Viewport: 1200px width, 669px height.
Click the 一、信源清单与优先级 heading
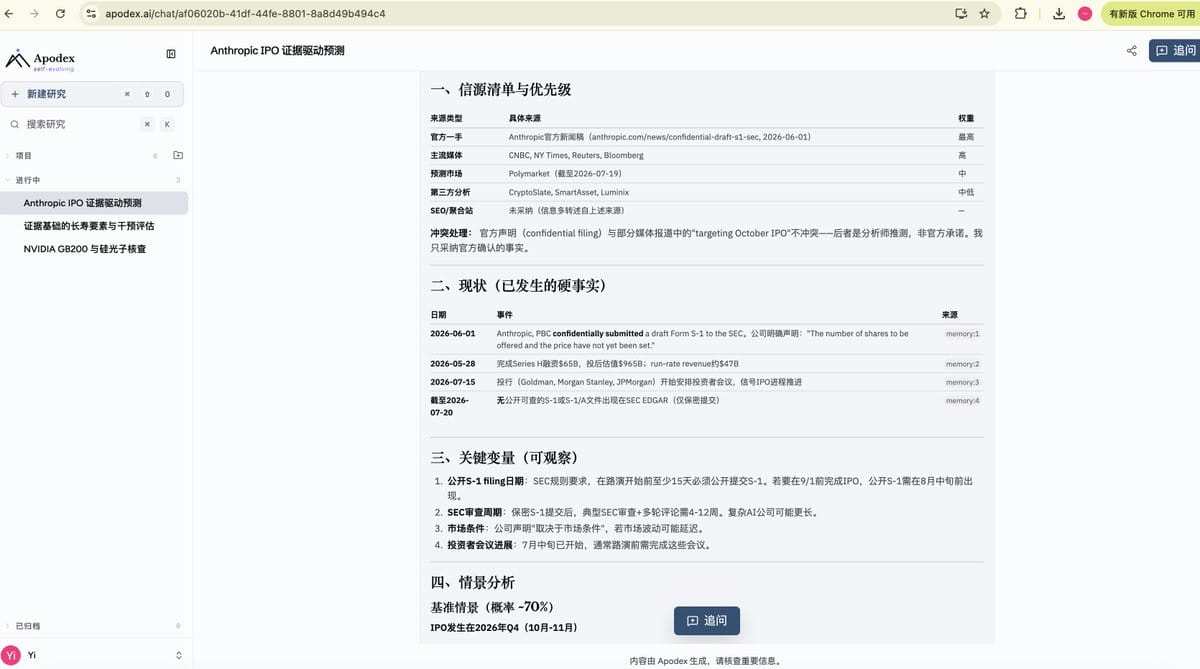[500, 89]
